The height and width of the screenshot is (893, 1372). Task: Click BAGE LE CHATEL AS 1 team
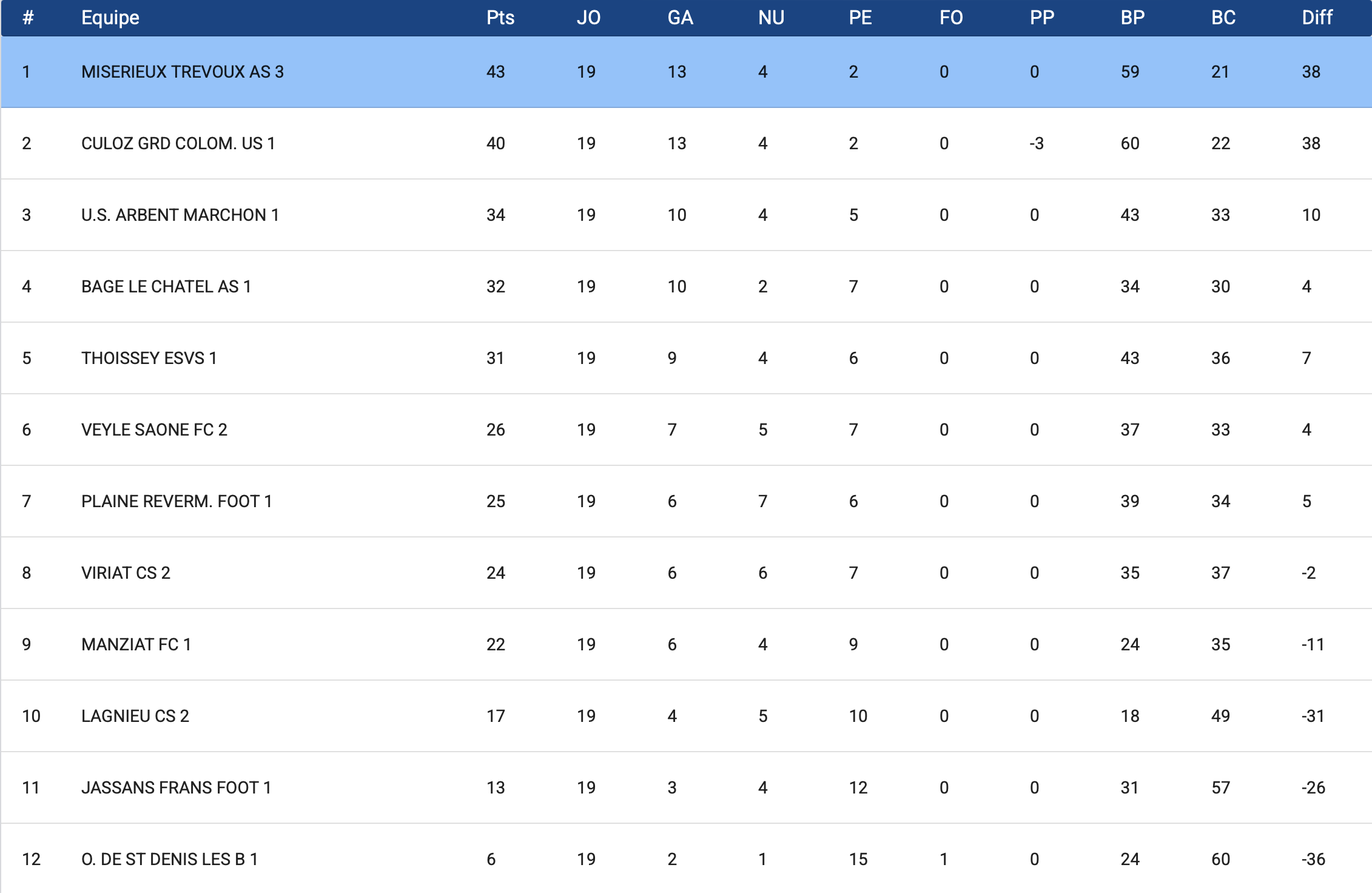166,287
